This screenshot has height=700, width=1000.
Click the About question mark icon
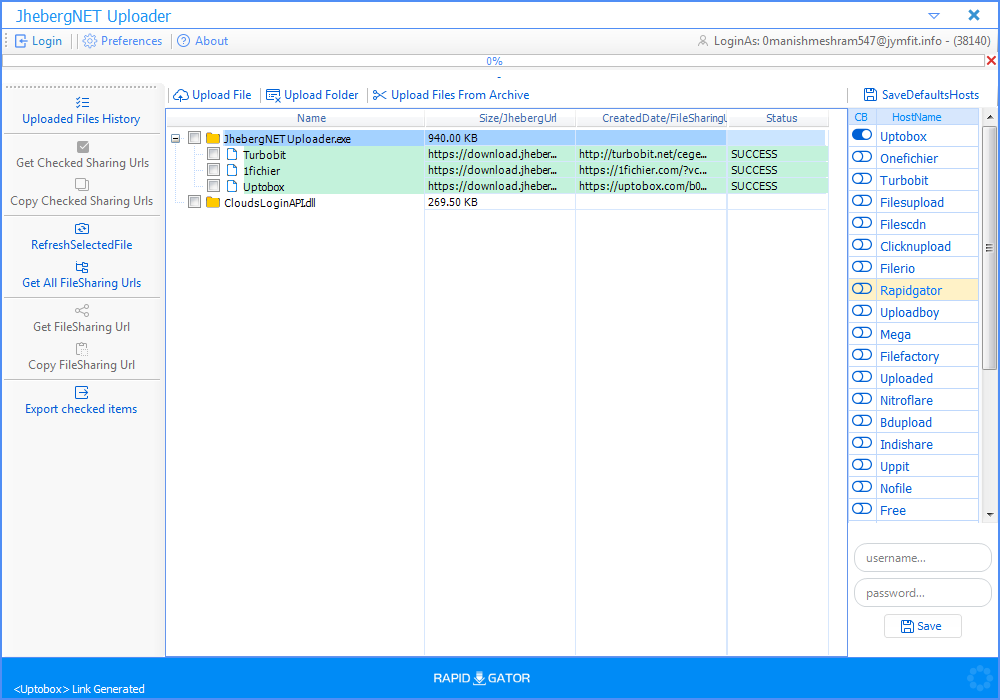(x=184, y=41)
